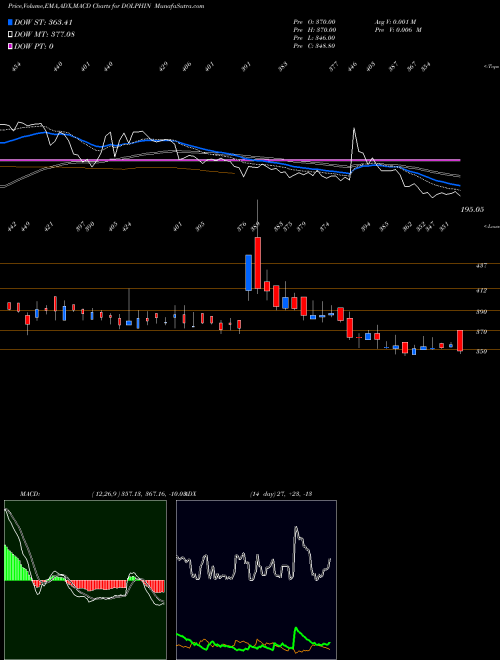Viewport: 500px width, 660px height.
Task: Click the Pre C: 348.80 value
Action: [x=314, y=46]
